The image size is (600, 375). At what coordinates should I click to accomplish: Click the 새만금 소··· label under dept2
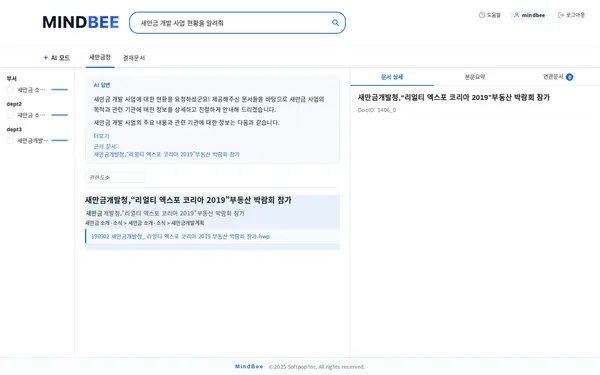point(31,115)
